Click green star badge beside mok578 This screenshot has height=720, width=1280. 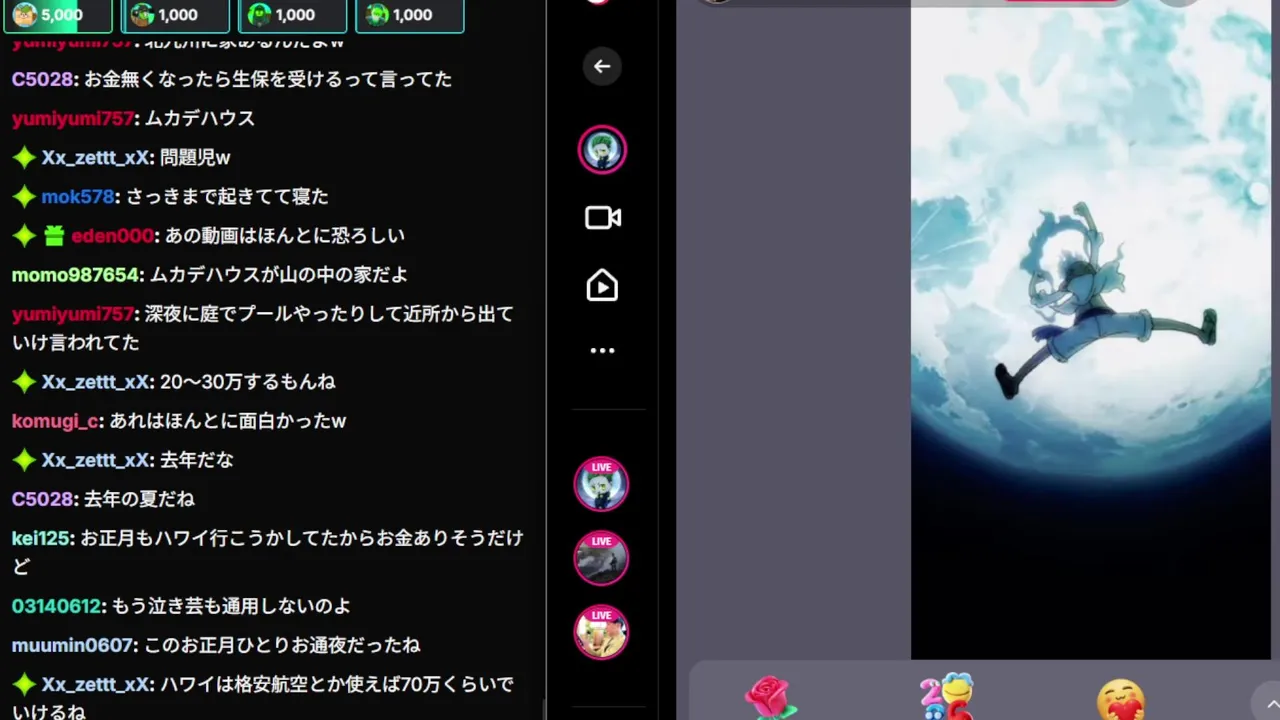point(24,197)
